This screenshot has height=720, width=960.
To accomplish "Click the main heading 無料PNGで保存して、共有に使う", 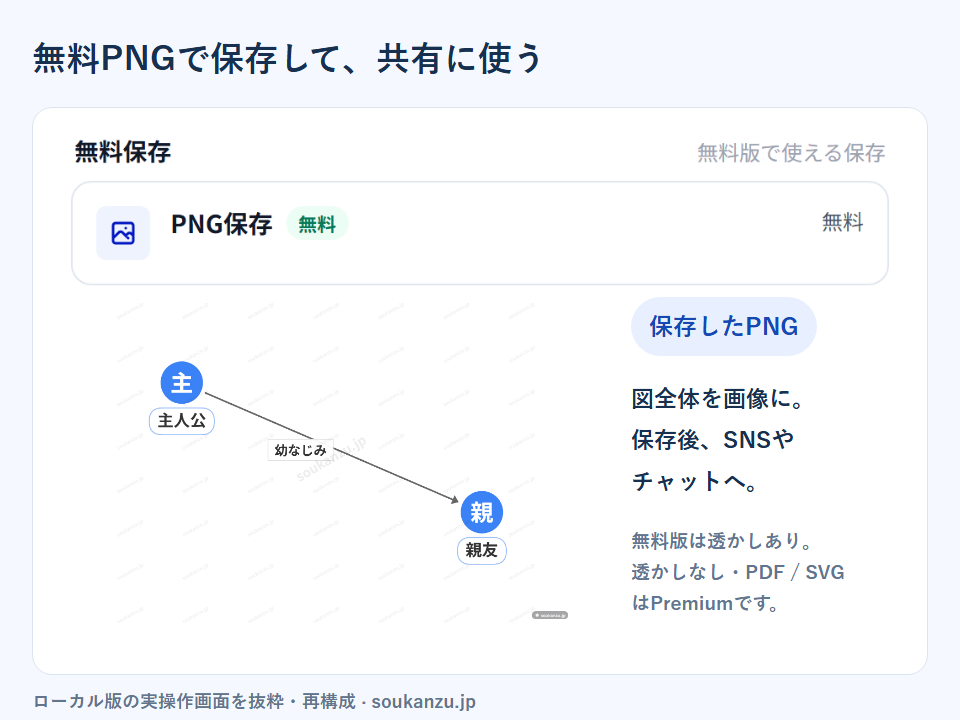I will (x=288, y=59).
